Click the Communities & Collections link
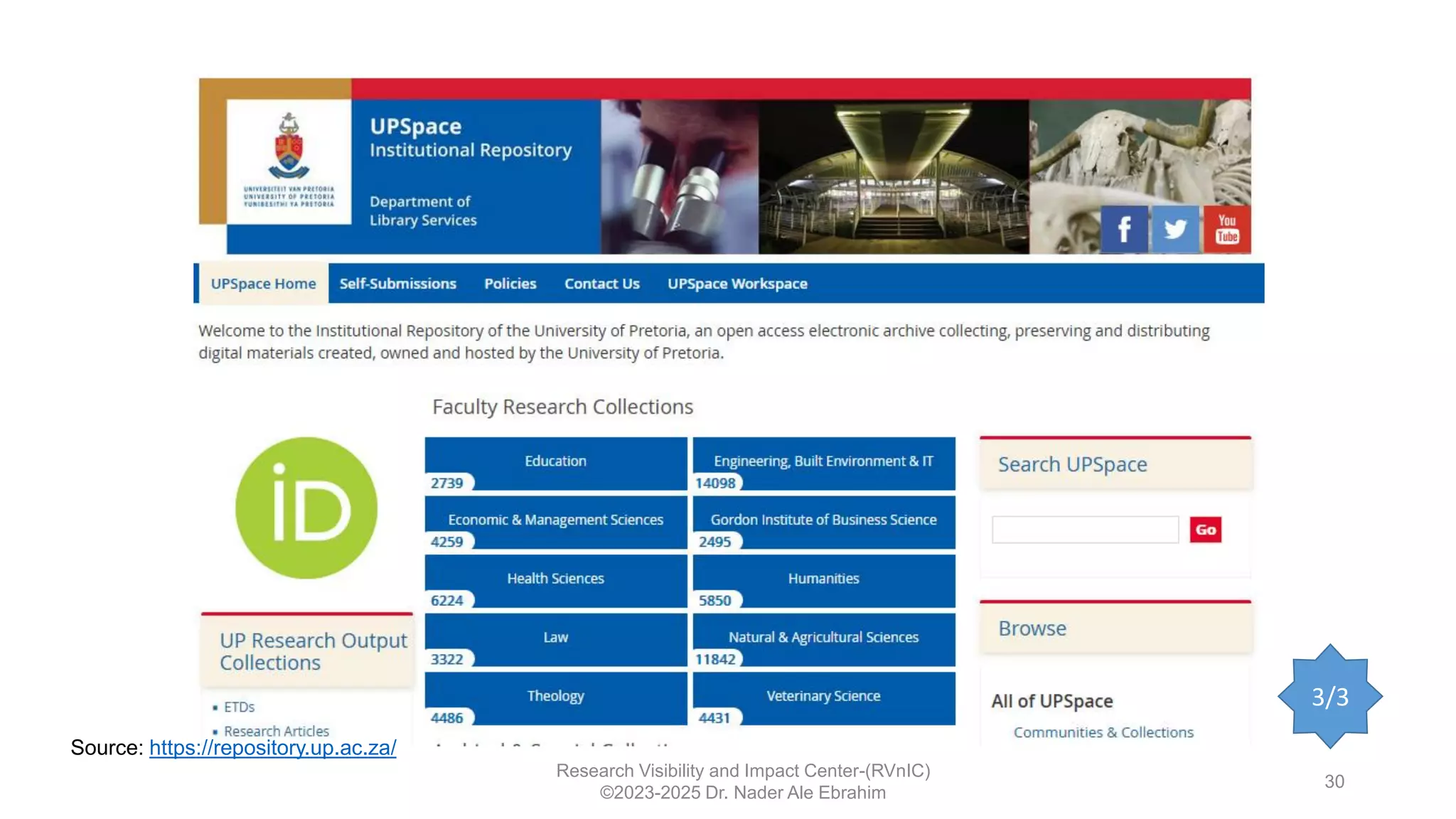This screenshot has width=1456, height=819. (x=1103, y=732)
